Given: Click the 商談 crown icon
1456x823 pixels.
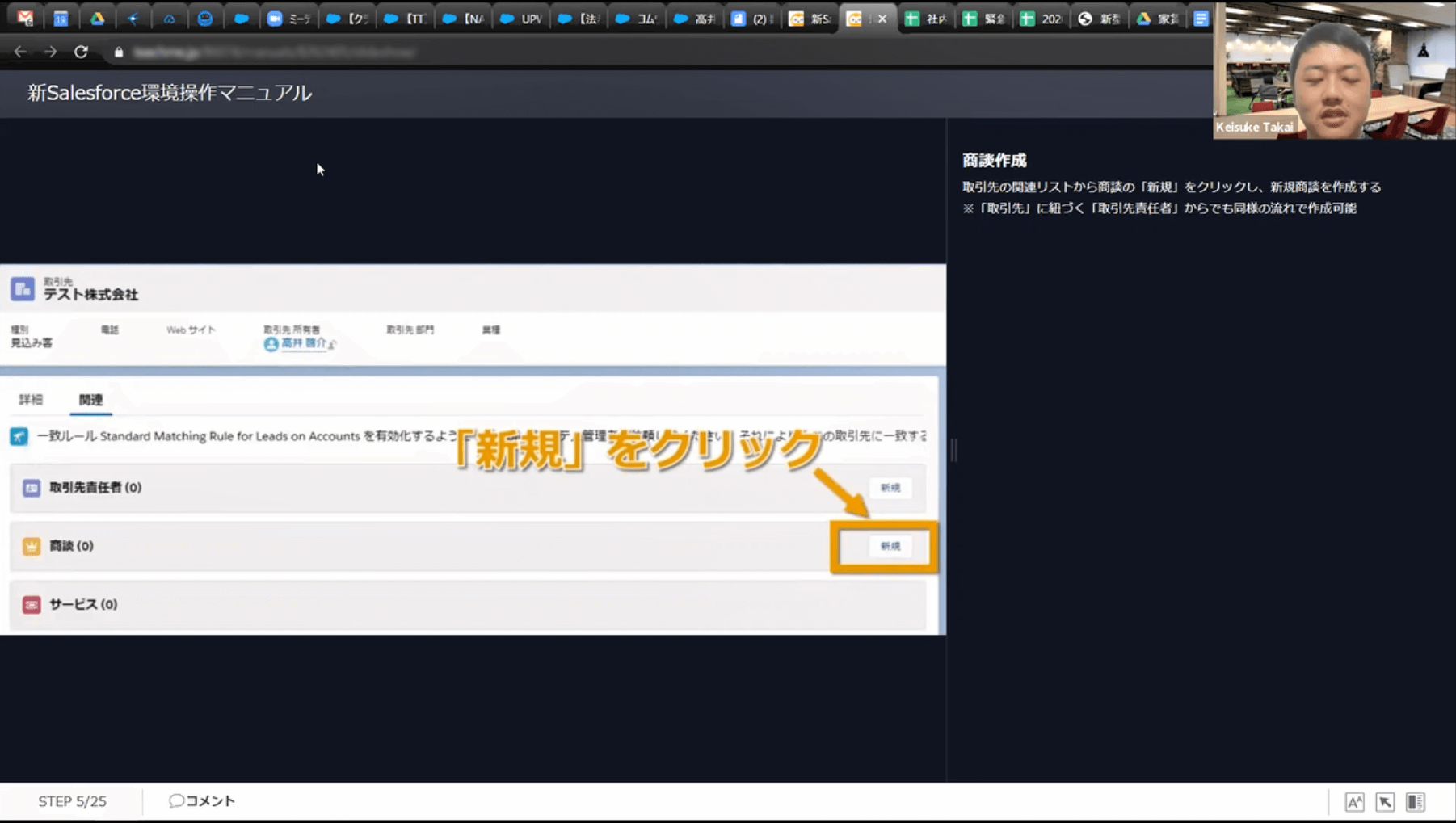Looking at the screenshot, I should [x=32, y=546].
